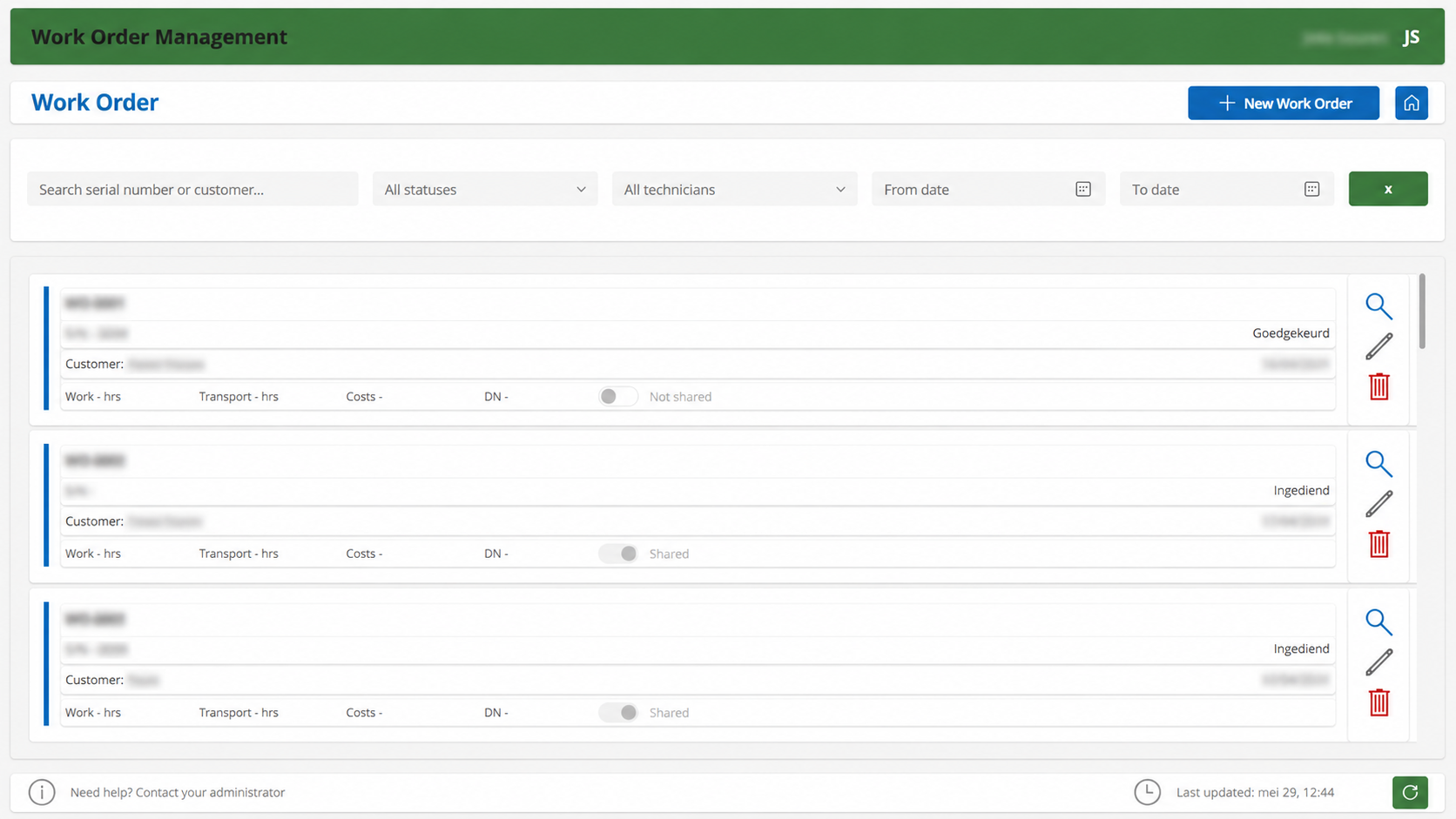This screenshot has height=819, width=1456.
Task: Toggle Shared switch of first Ingediend order
Action: tap(617, 554)
